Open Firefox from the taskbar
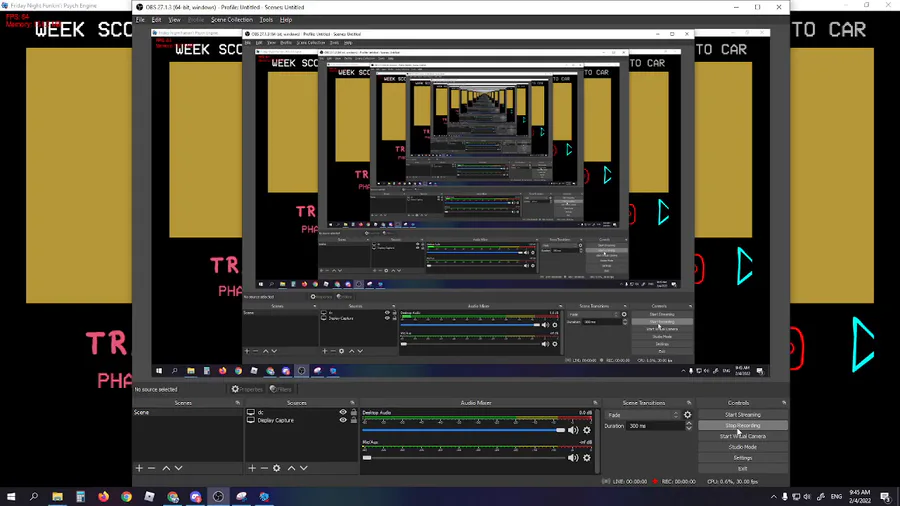 pos(103,497)
